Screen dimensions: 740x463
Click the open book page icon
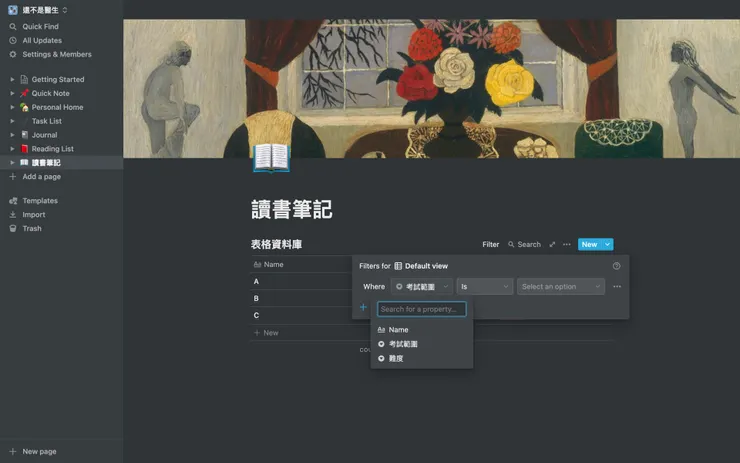[x=271, y=158]
